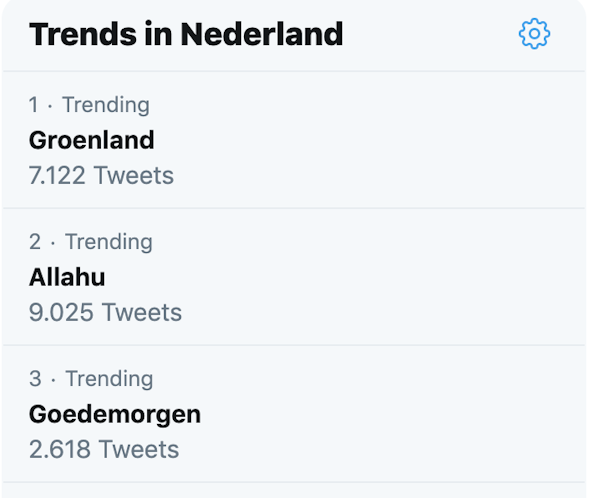593x498 pixels.
Task: Open trends settings gear icon
Action: point(534,34)
